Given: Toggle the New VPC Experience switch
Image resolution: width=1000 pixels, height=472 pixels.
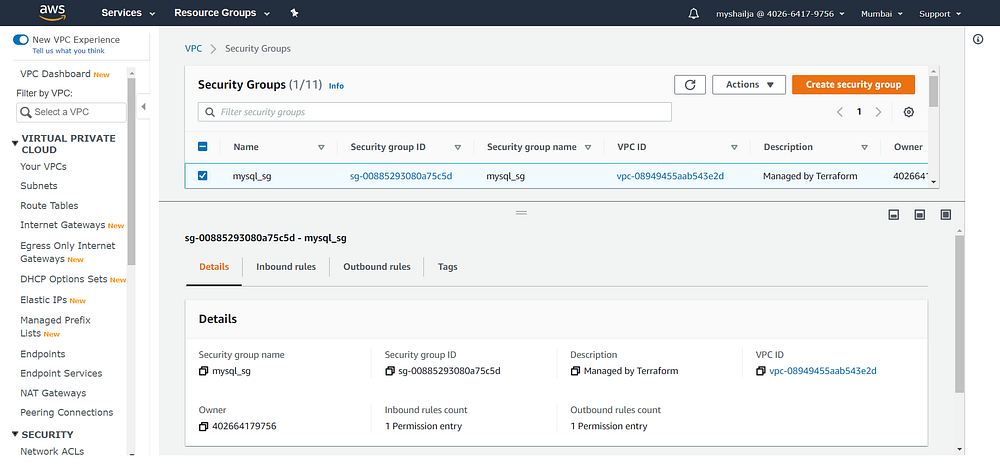Looking at the screenshot, I should (x=20, y=40).
